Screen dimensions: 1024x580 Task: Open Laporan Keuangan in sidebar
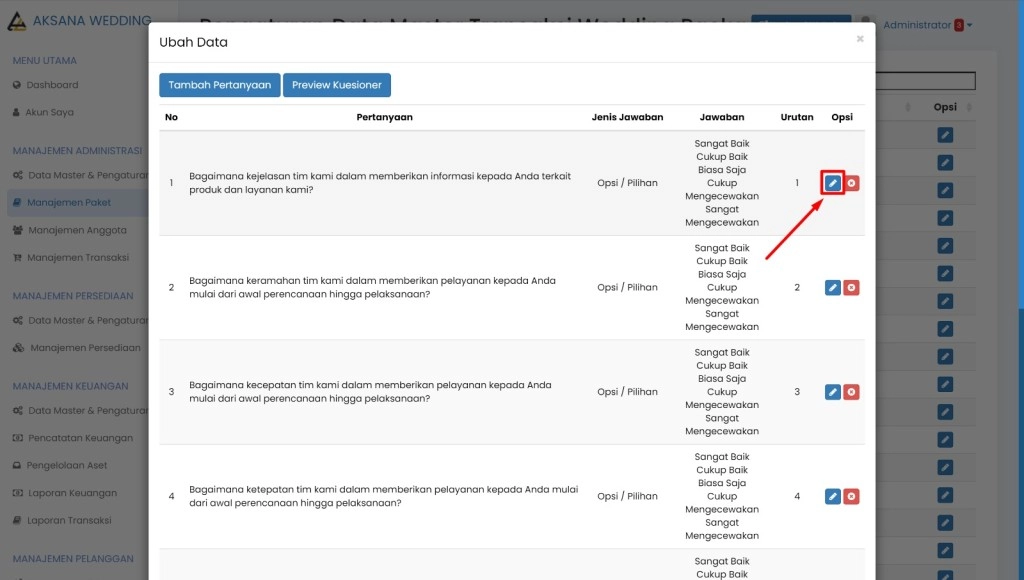click(x=71, y=493)
